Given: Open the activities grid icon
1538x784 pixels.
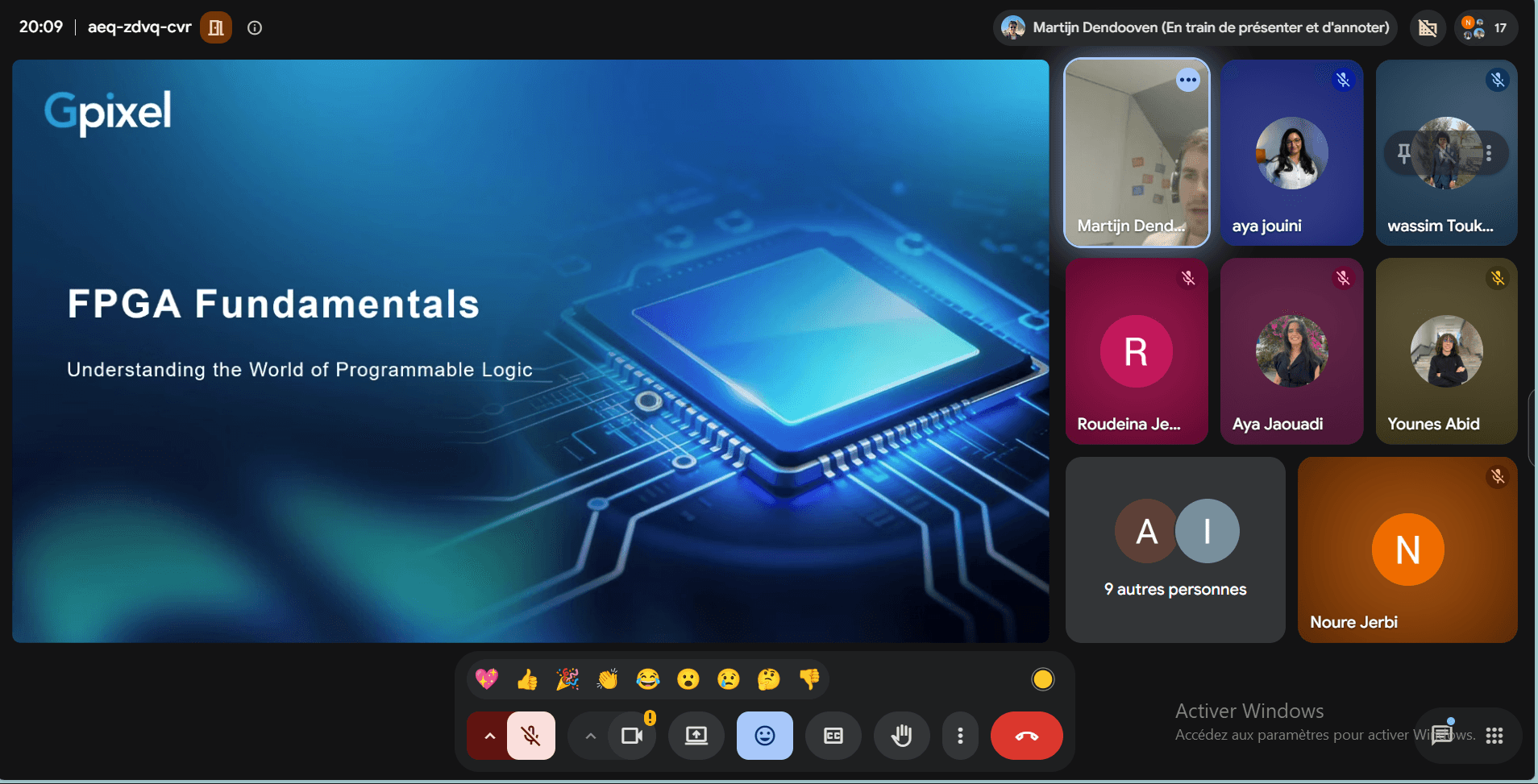Looking at the screenshot, I should click(1494, 735).
